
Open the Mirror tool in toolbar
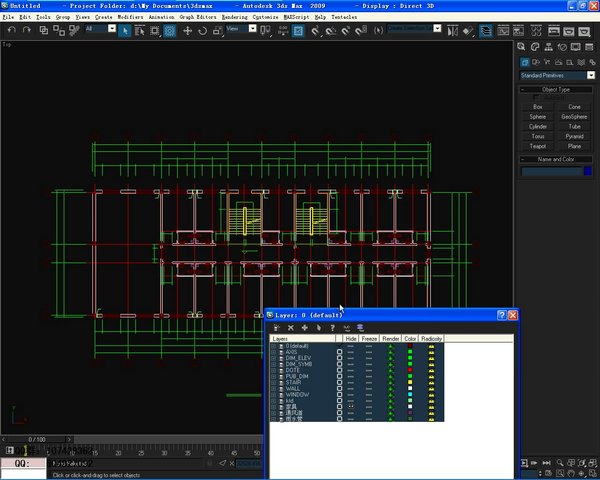[452, 31]
